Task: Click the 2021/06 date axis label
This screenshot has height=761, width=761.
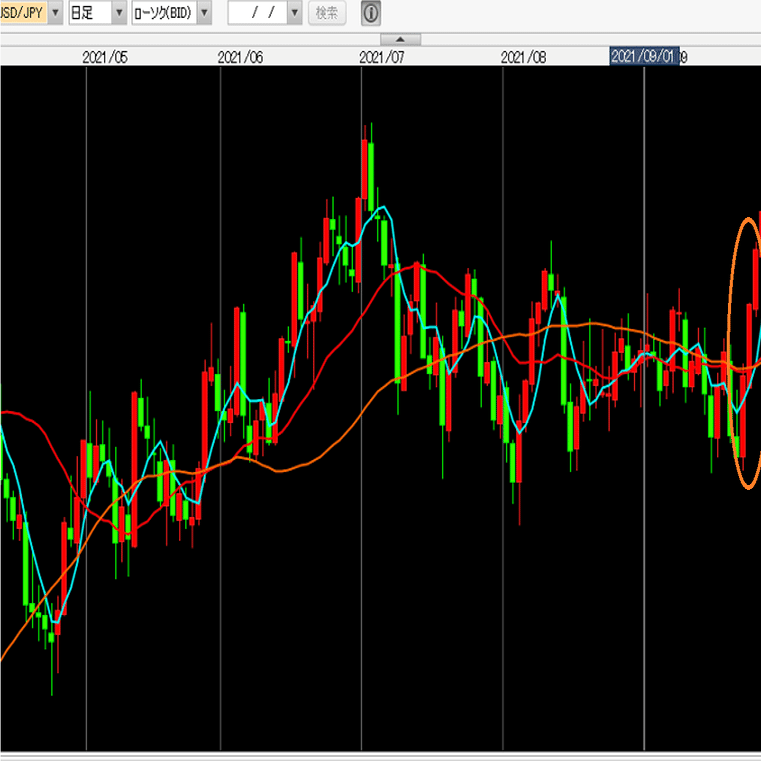Action: 240,57
